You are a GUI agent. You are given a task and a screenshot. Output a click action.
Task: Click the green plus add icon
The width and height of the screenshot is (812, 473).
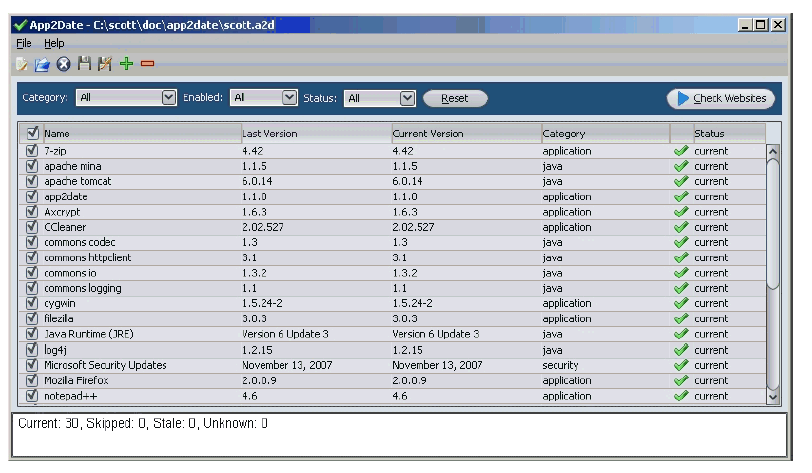(x=125, y=65)
